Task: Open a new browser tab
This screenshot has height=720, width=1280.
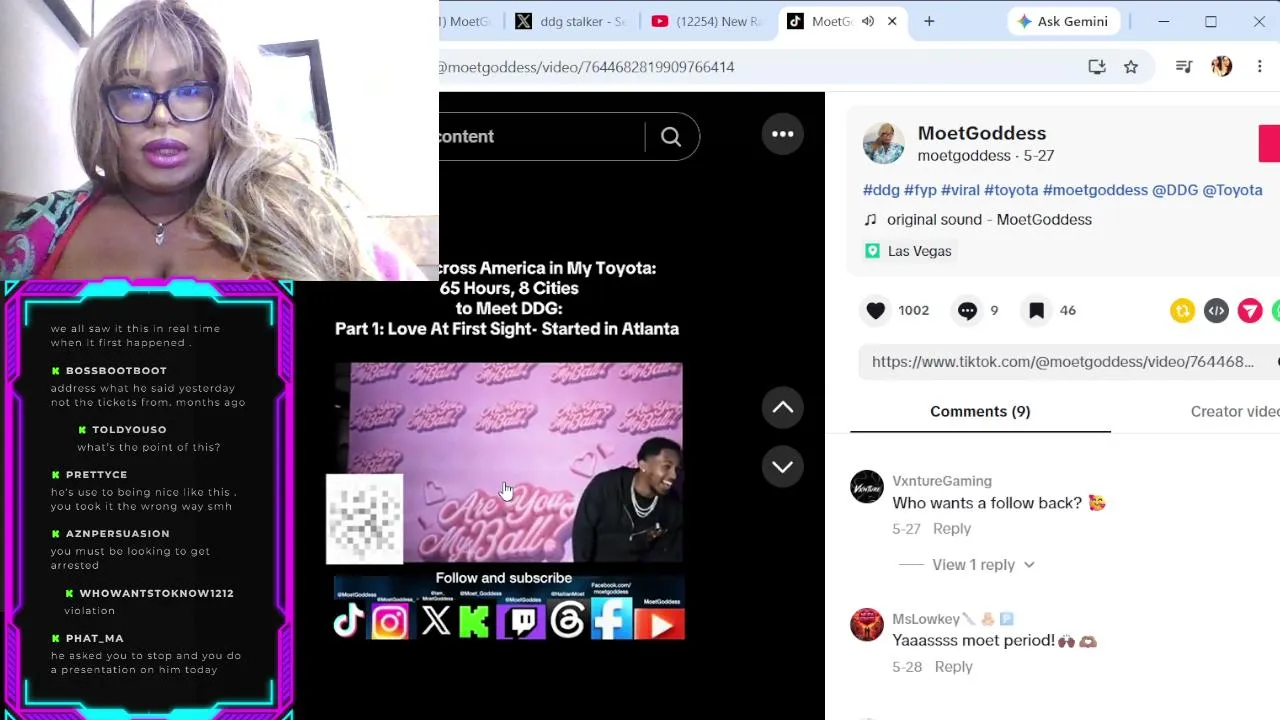Action: point(929,21)
